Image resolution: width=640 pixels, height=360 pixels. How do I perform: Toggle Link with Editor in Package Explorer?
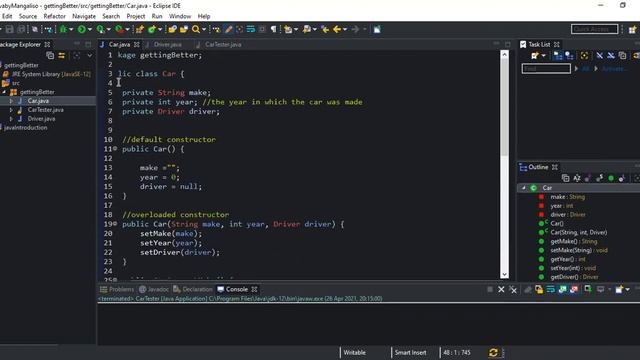(62, 55)
